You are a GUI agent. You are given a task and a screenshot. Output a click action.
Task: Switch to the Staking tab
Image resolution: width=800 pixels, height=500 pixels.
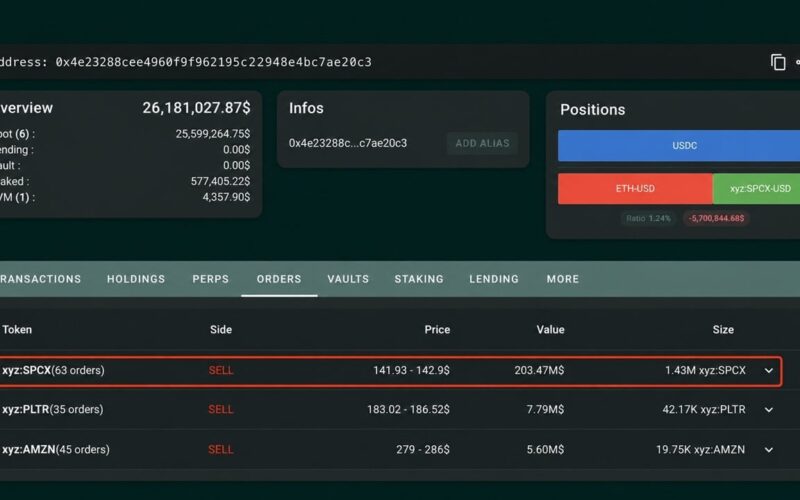419,279
